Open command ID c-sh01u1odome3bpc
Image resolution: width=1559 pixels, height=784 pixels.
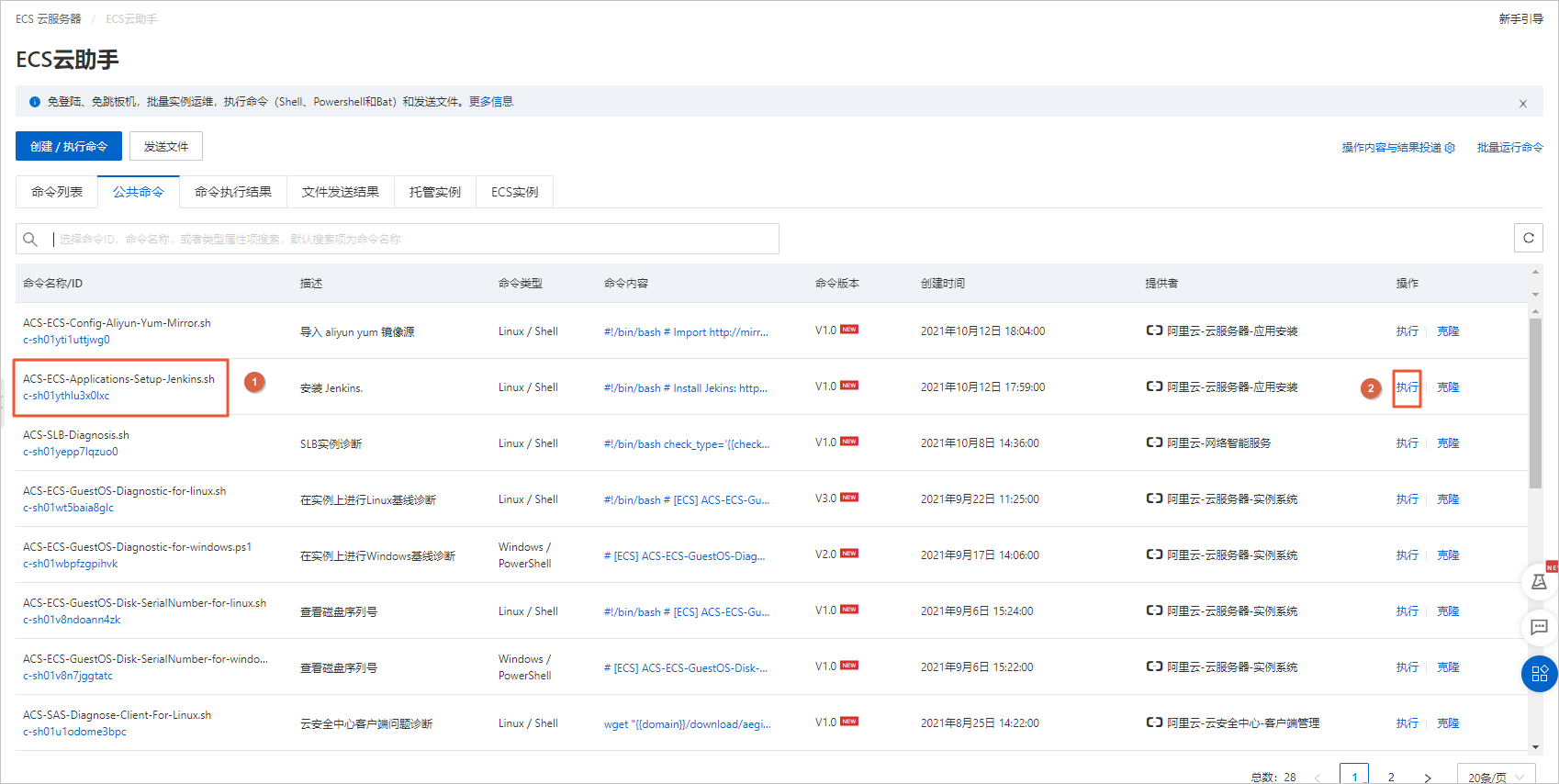(74, 732)
